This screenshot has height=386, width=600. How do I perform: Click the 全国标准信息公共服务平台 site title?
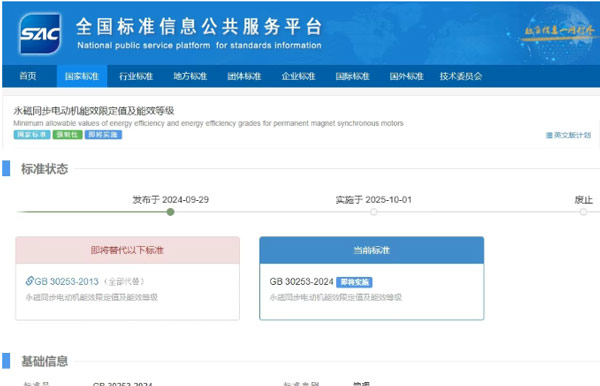[199, 27]
